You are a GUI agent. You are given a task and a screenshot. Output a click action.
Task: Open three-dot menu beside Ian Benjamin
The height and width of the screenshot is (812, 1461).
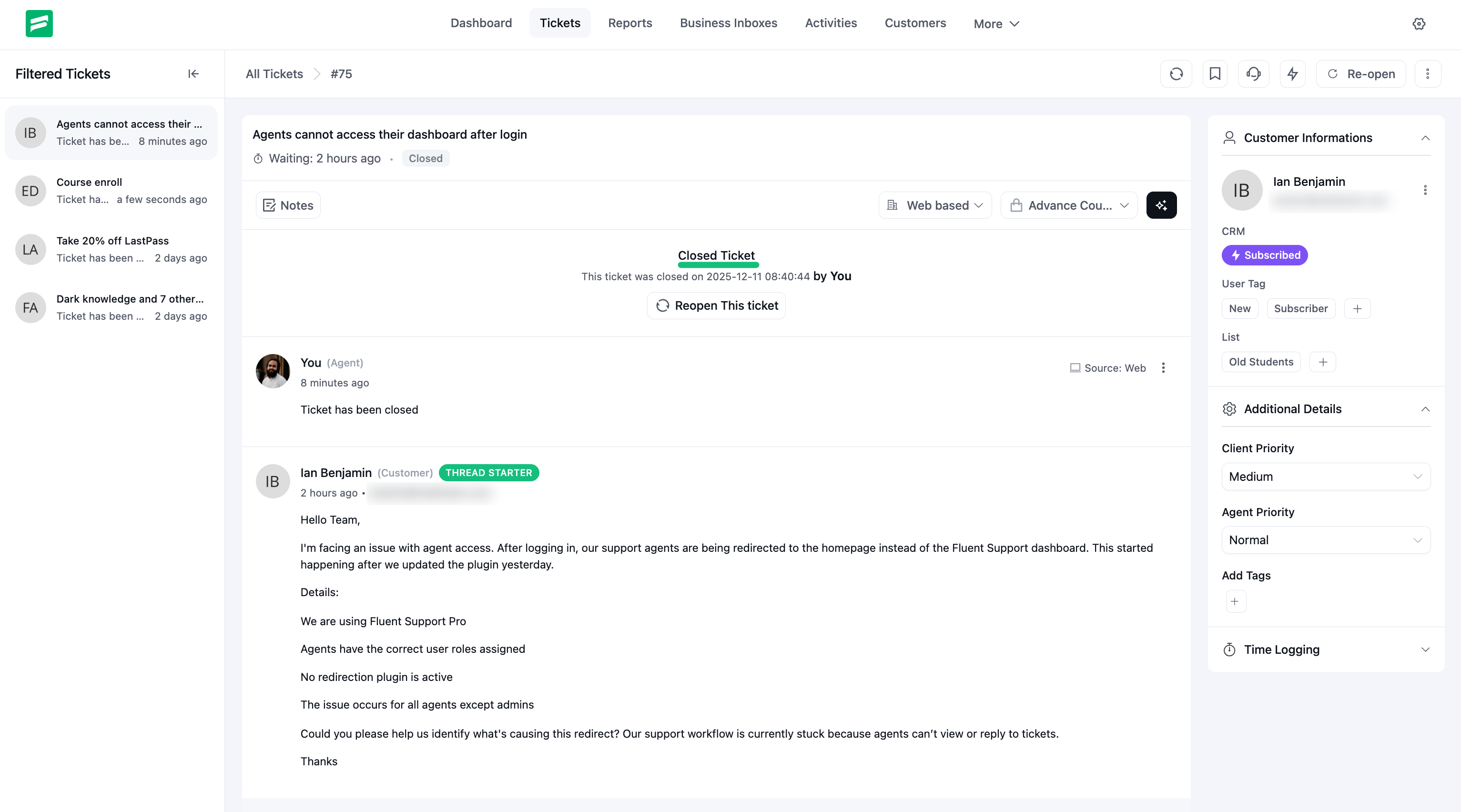point(1425,190)
